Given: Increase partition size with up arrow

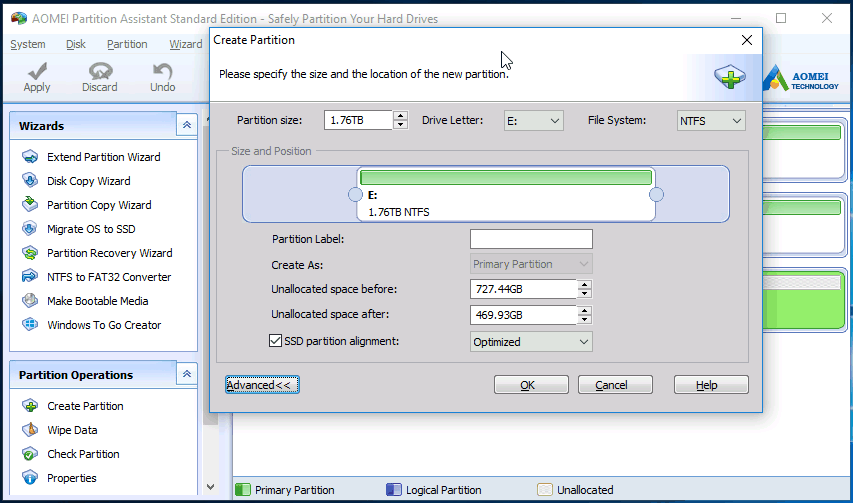Looking at the screenshot, I should point(400,116).
